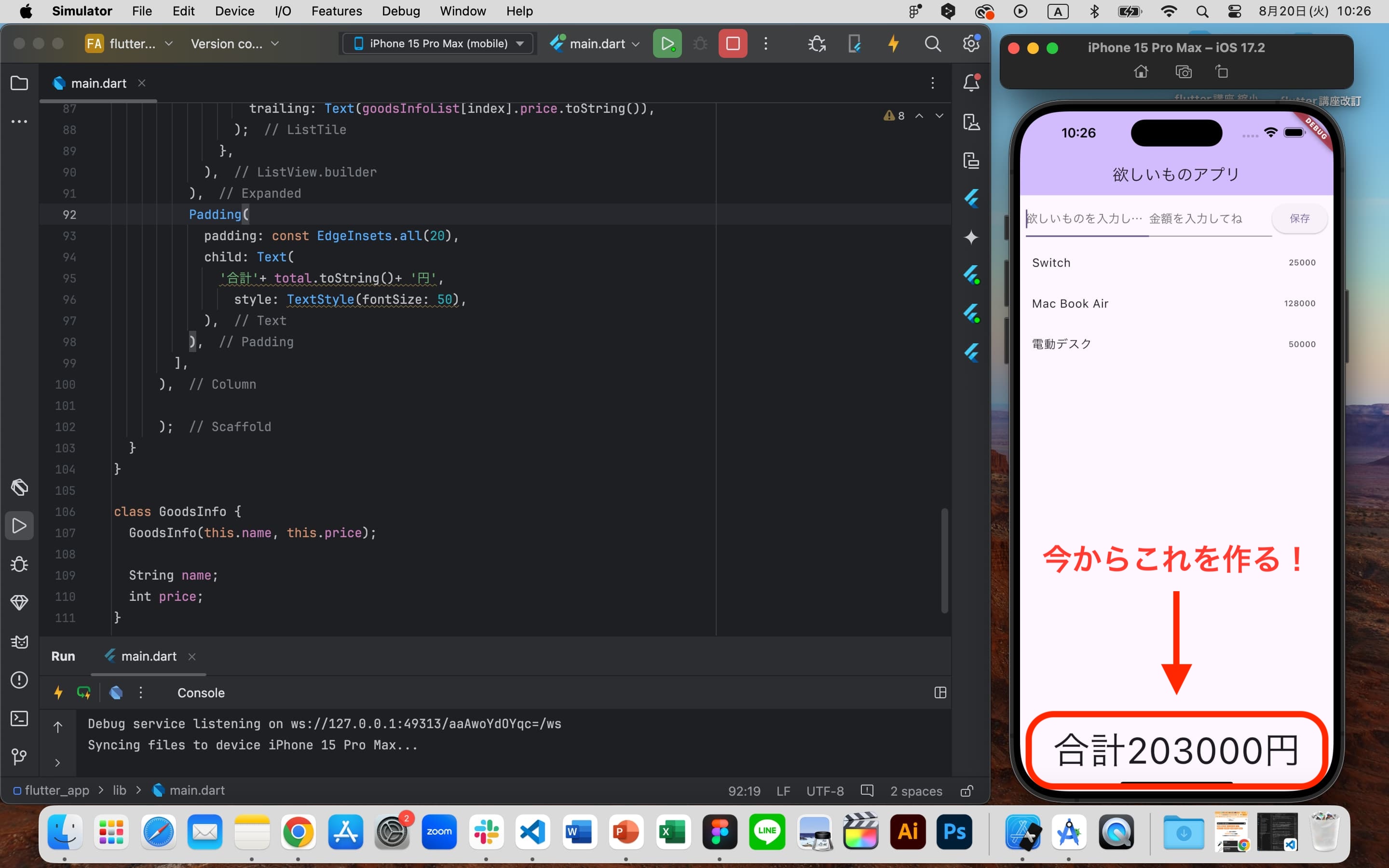Toggle the stop square button

733,43
